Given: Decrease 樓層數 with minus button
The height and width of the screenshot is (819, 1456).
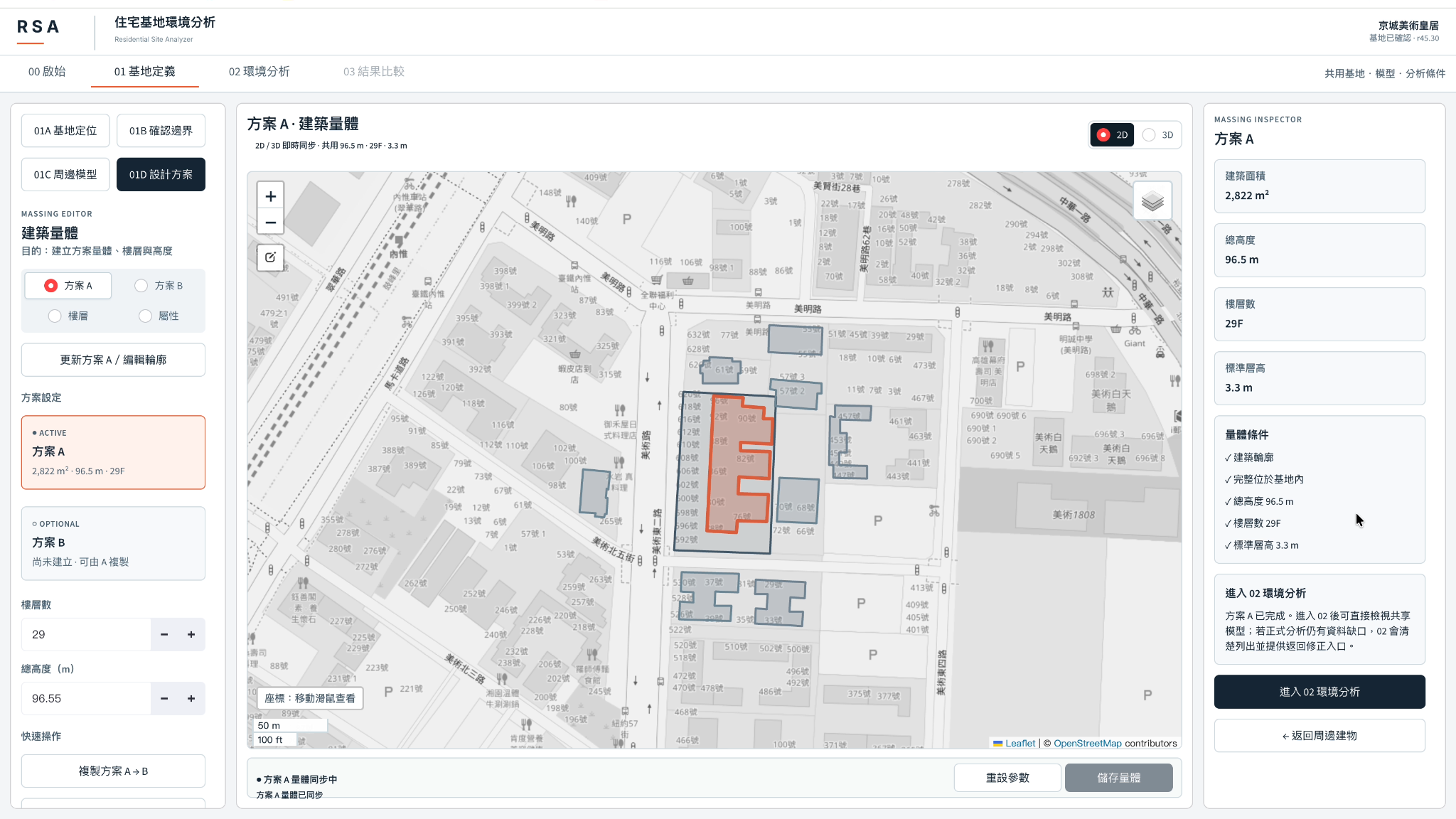Looking at the screenshot, I should (164, 635).
